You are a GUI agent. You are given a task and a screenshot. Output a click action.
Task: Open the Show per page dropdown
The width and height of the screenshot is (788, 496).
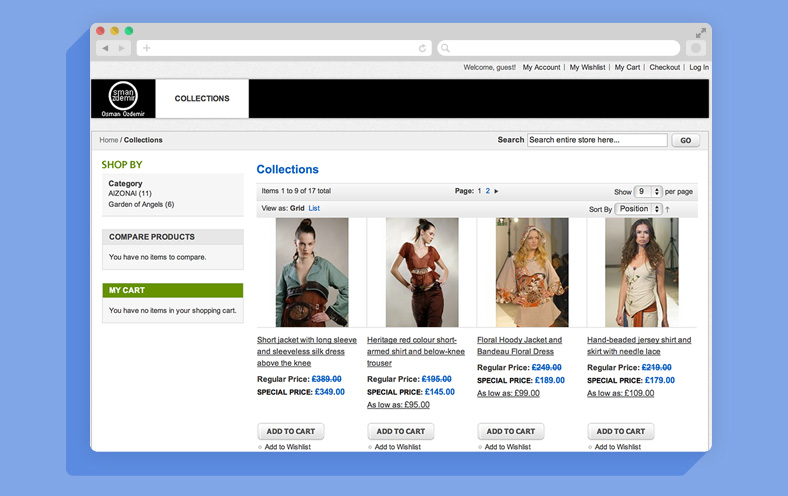click(648, 191)
